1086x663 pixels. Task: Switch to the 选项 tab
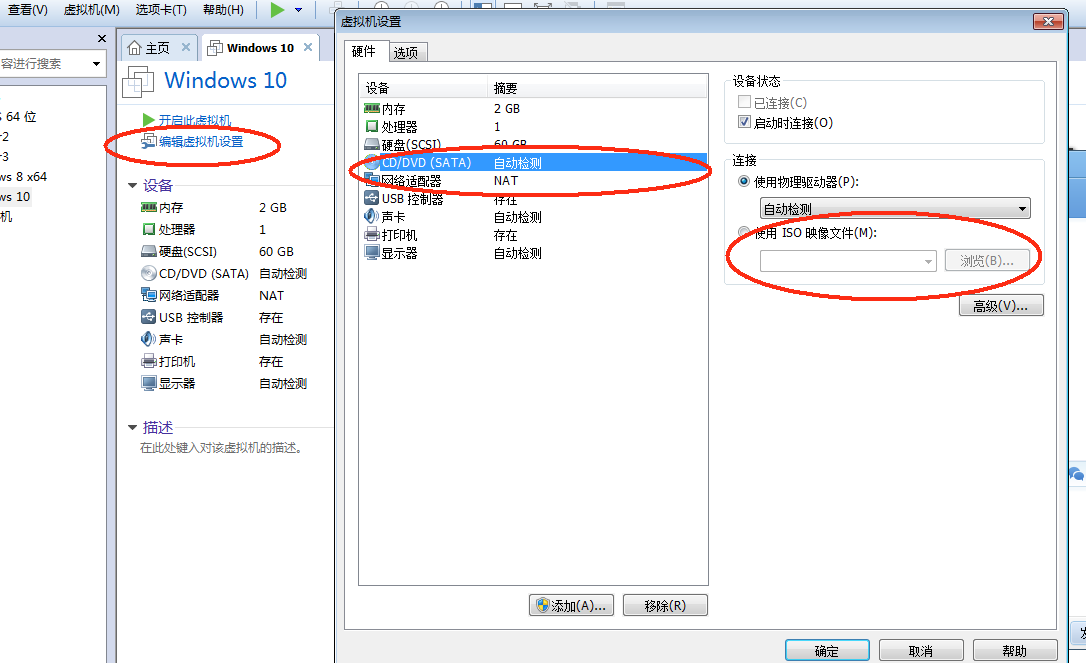tap(406, 52)
